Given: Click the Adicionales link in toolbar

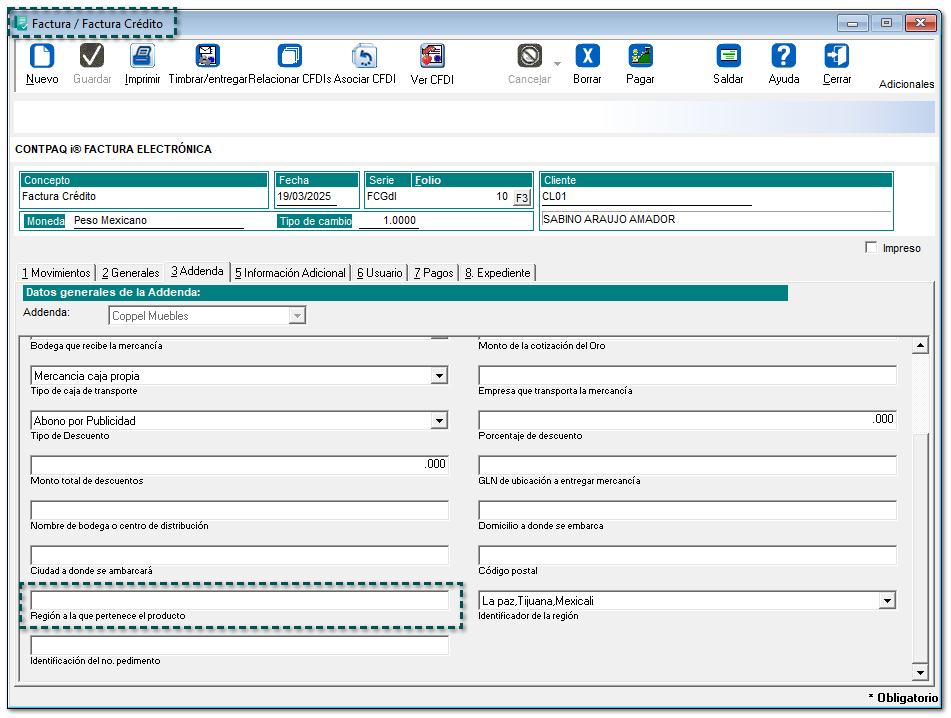Looking at the screenshot, I should click(x=906, y=84).
